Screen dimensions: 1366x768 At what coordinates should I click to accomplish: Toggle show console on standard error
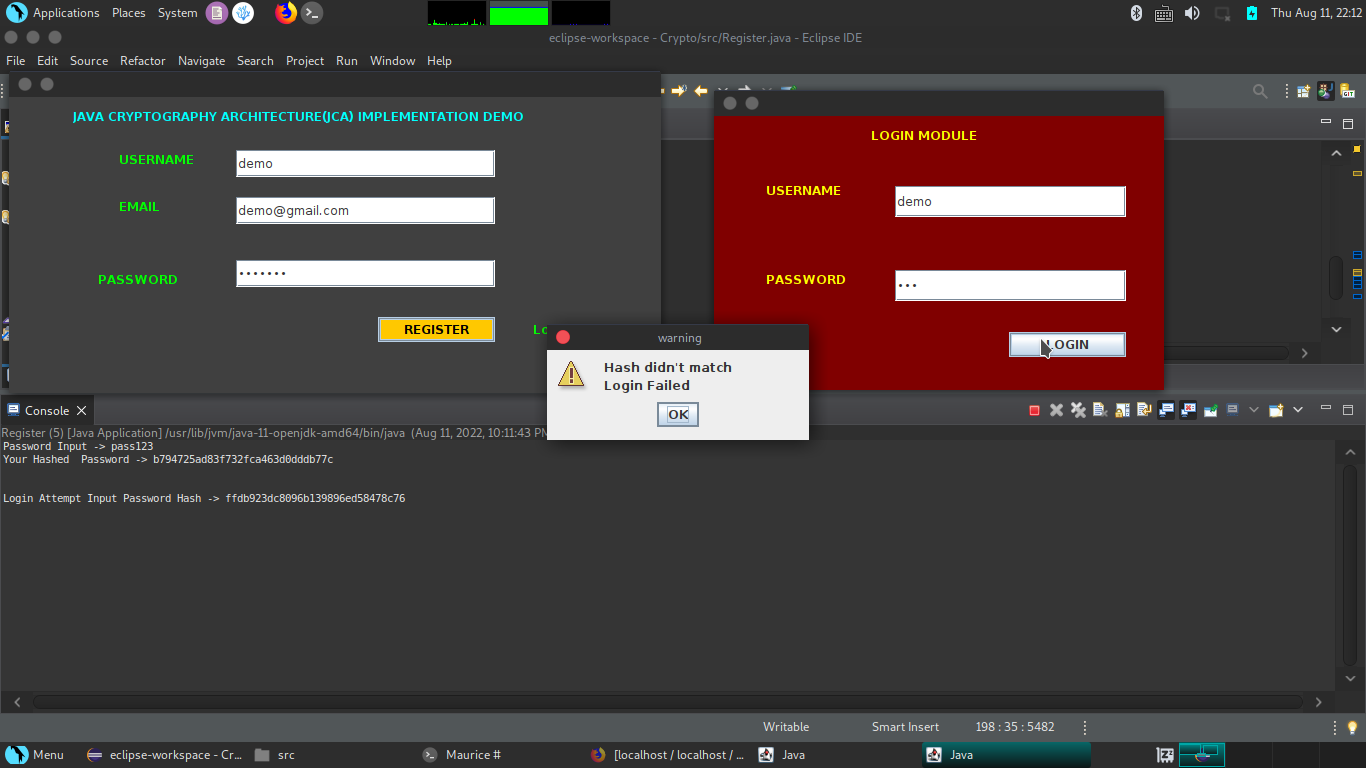pyautogui.click(x=1188, y=410)
